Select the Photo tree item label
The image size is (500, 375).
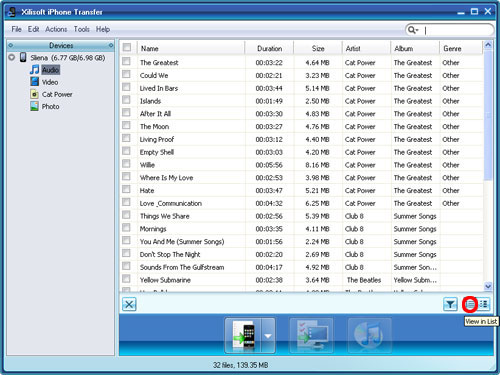[x=51, y=107]
